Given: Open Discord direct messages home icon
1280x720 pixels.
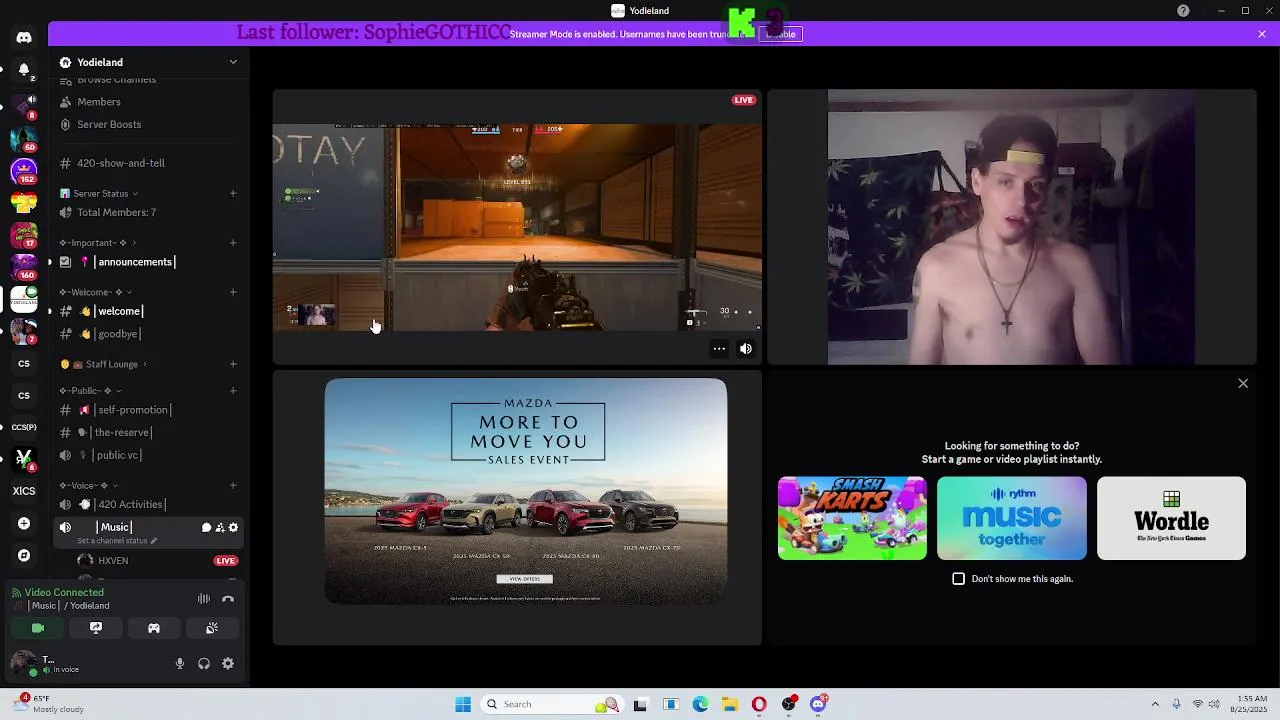Looking at the screenshot, I should point(24,37).
